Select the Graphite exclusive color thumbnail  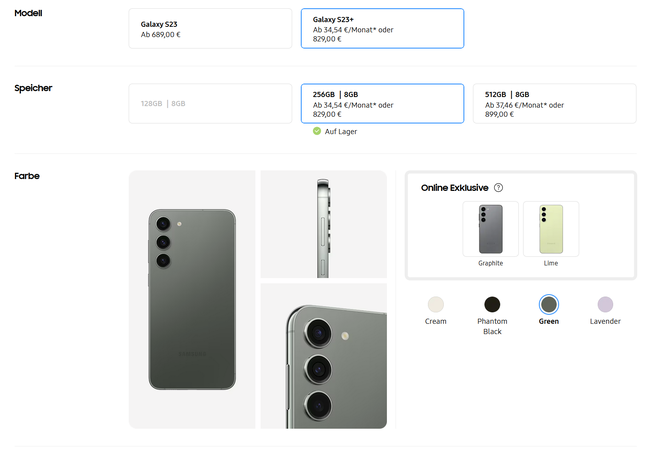coord(490,229)
